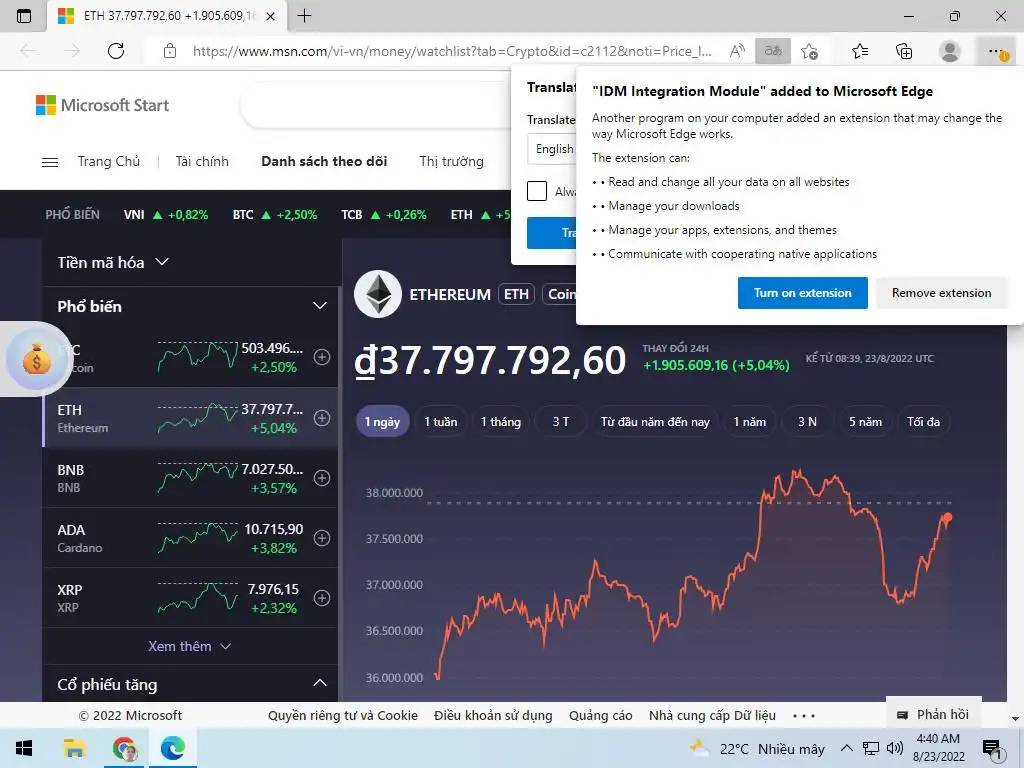The image size is (1024, 768).
Task: Click the Microsoft Start search box
Action: pyautogui.click(x=376, y=105)
